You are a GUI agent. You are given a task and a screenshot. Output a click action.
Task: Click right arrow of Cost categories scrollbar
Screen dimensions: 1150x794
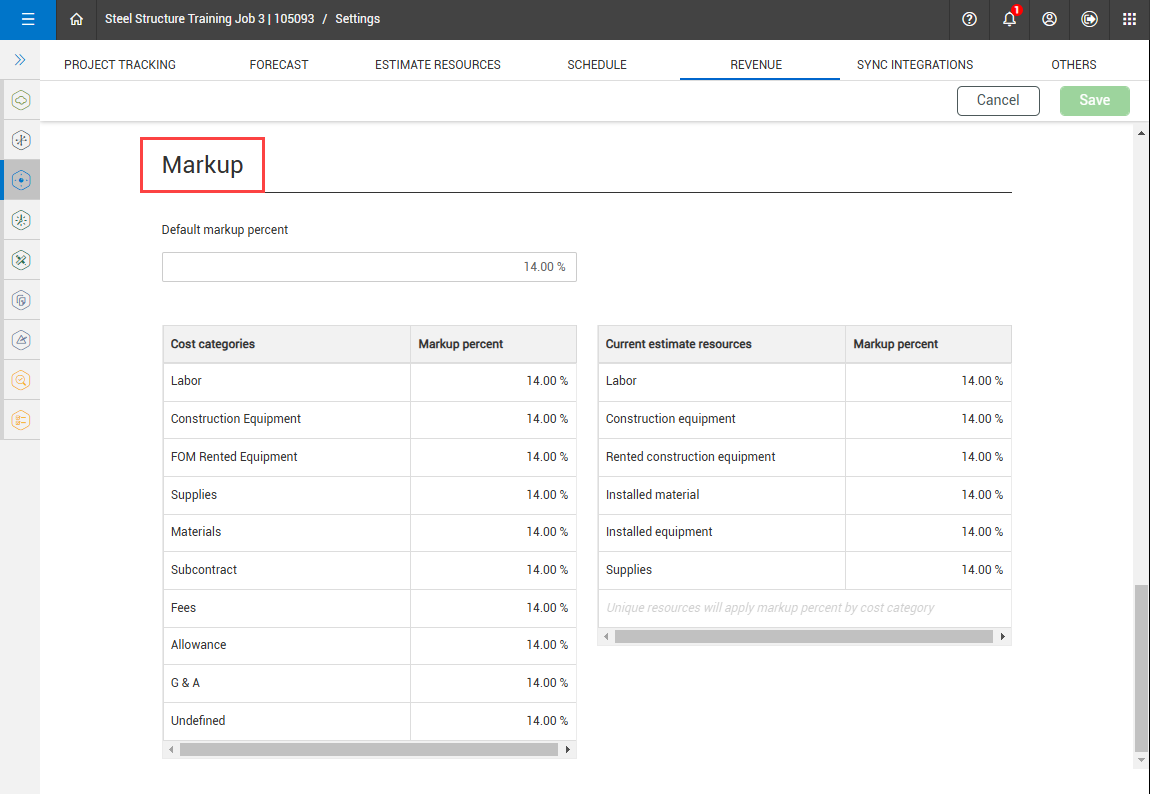(568, 749)
